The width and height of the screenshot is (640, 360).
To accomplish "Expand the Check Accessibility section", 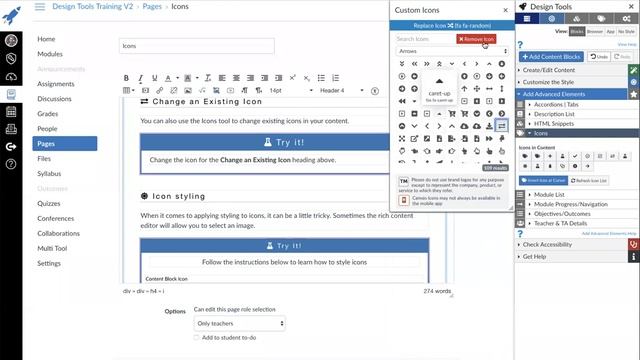I will (x=571, y=244).
